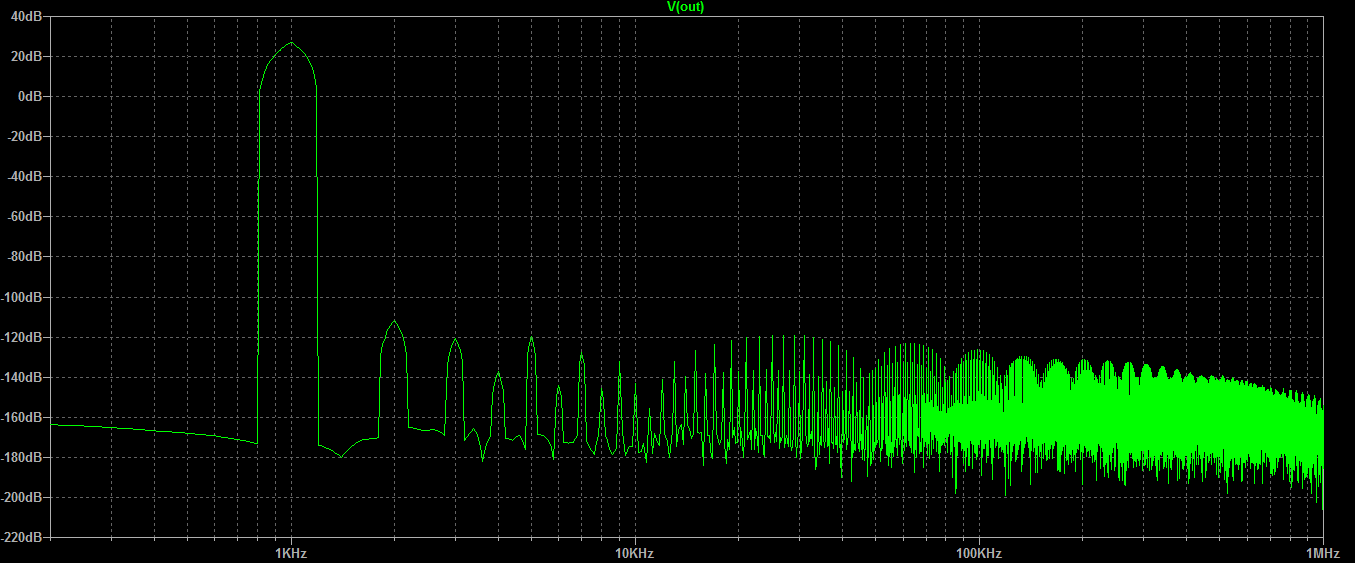This screenshot has height=563, width=1355.
Task: Click the 10KHz frequency axis label
Action: pyautogui.click(x=634, y=553)
